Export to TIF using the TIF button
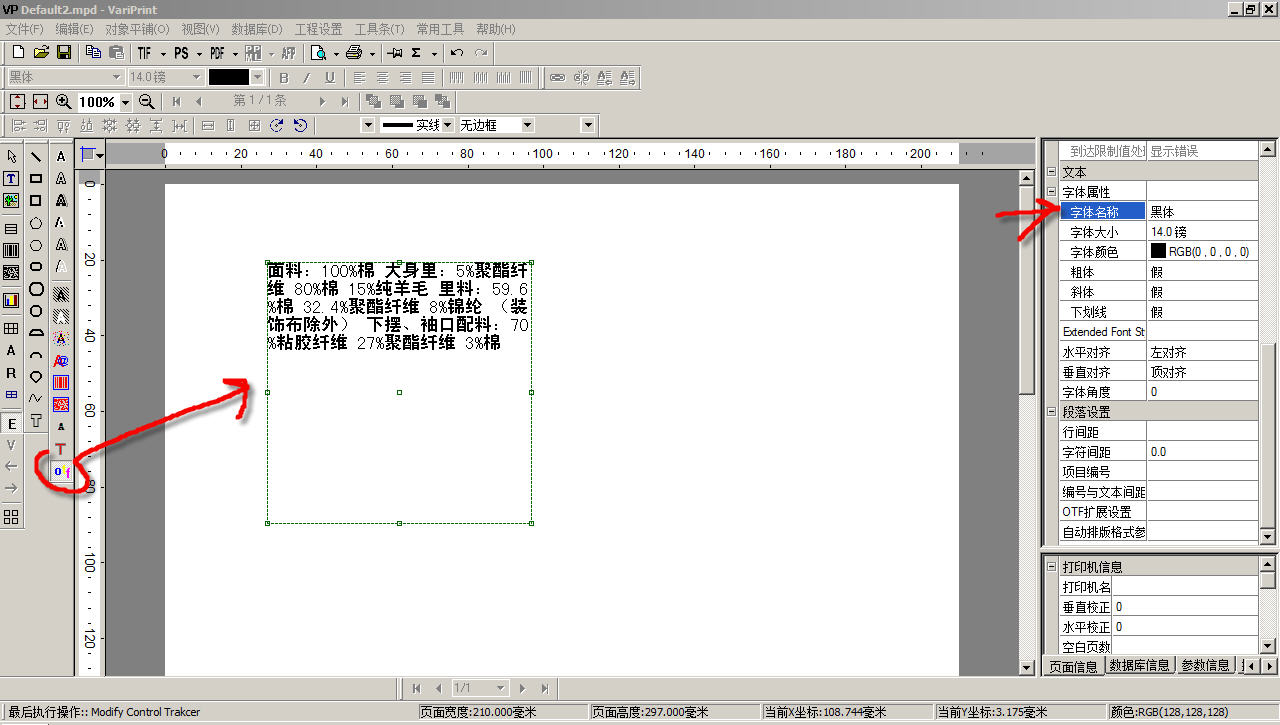Image resolution: width=1280 pixels, height=725 pixels. (x=145, y=53)
